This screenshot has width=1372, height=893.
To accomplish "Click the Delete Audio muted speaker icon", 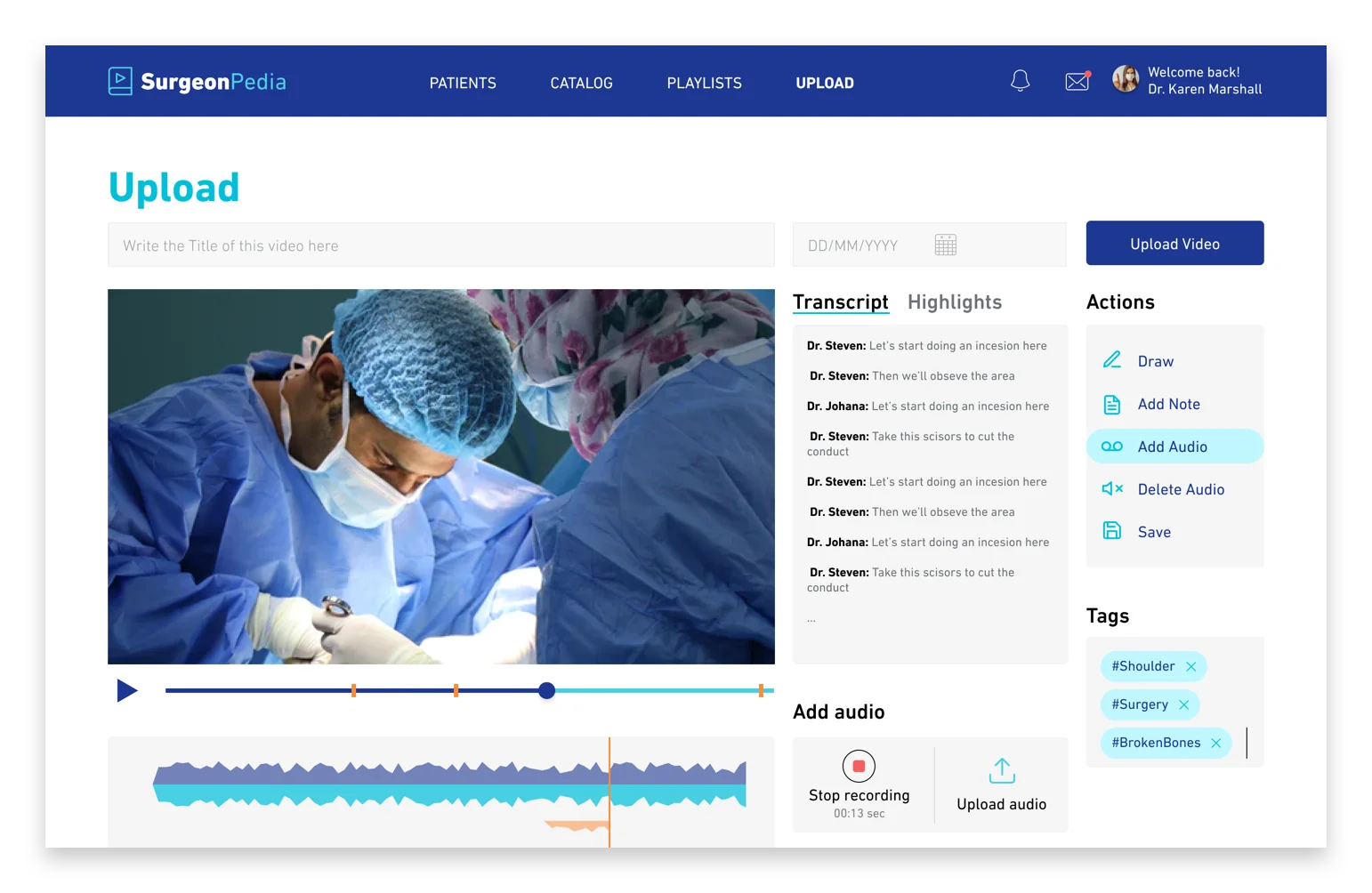I will coord(1112,488).
